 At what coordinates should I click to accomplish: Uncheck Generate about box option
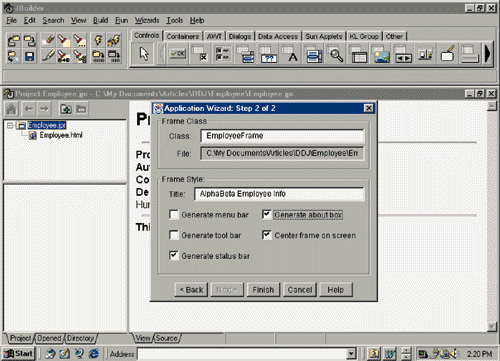pos(266,214)
